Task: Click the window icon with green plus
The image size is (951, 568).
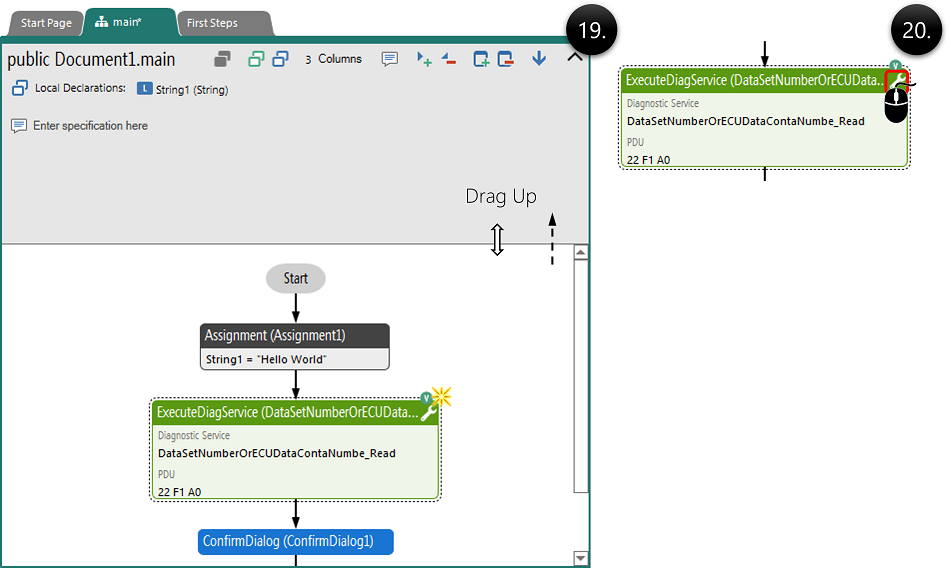Action: click(482, 59)
